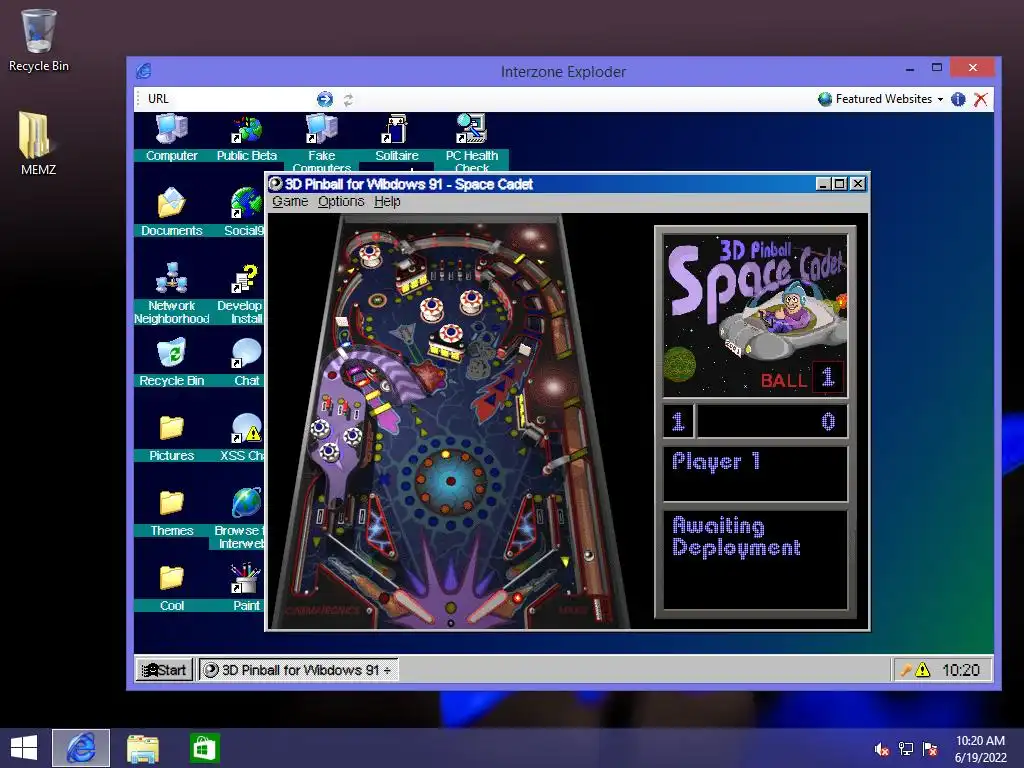Click the refresh arrows icon in URL bar
Image resolution: width=1024 pixels, height=768 pixels.
tap(348, 99)
